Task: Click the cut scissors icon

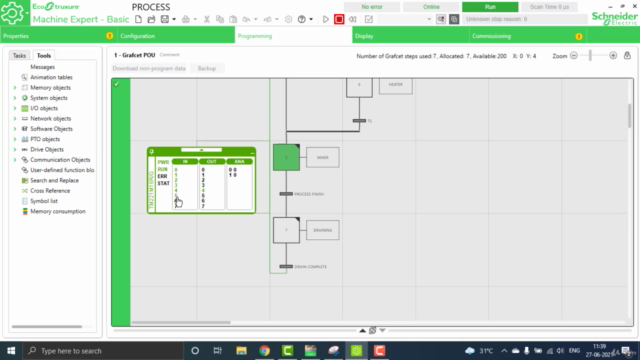Action: [207, 19]
